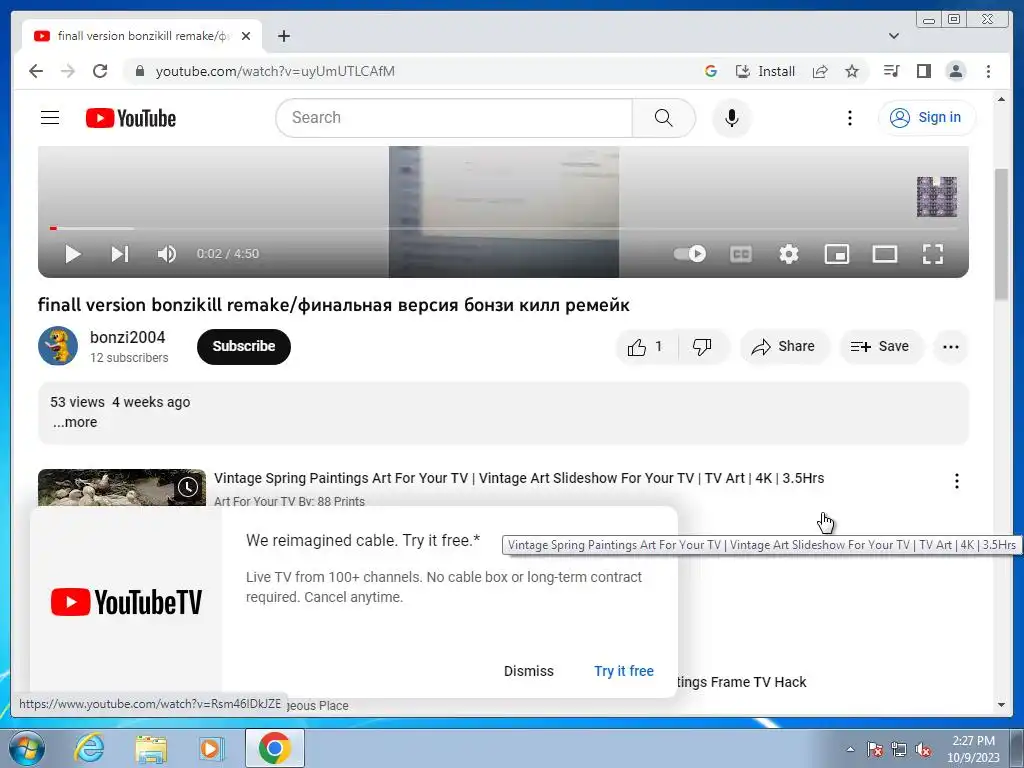This screenshot has height=768, width=1024.
Task: Click the address bar URL
Action: [275, 71]
